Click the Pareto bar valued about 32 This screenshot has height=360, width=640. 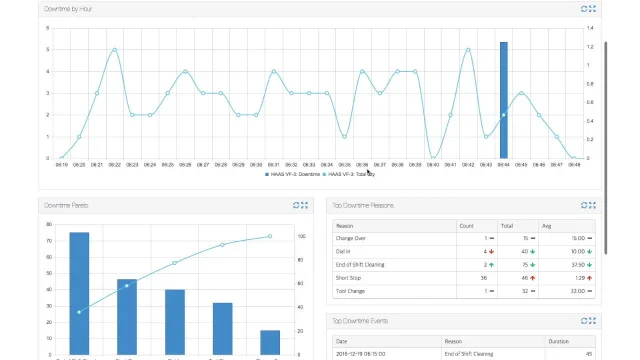point(222,329)
